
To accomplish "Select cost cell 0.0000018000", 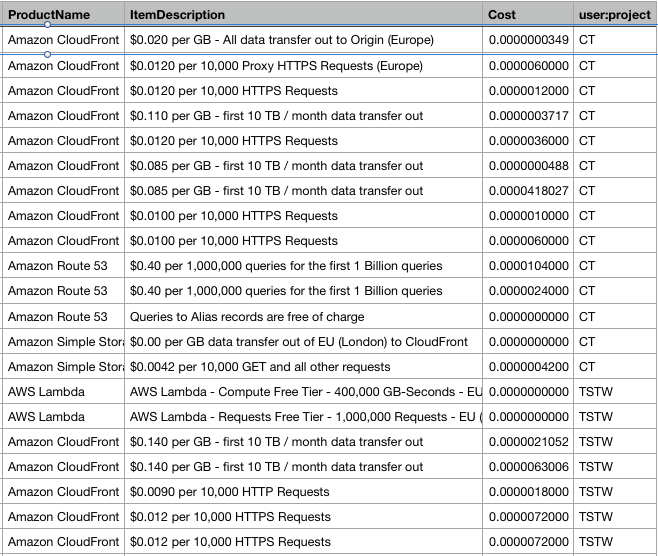I will click(528, 492).
